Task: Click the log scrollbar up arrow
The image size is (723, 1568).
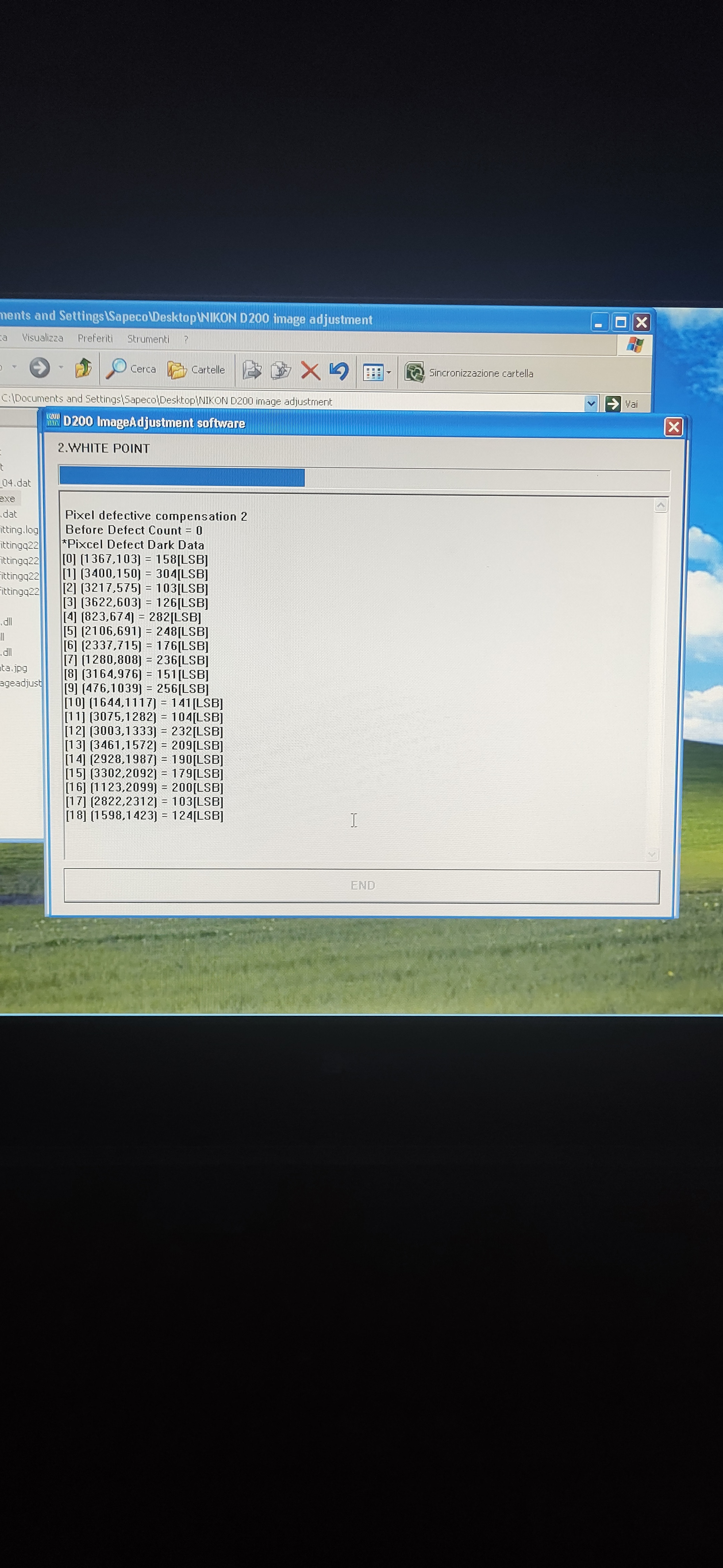Action: click(661, 505)
